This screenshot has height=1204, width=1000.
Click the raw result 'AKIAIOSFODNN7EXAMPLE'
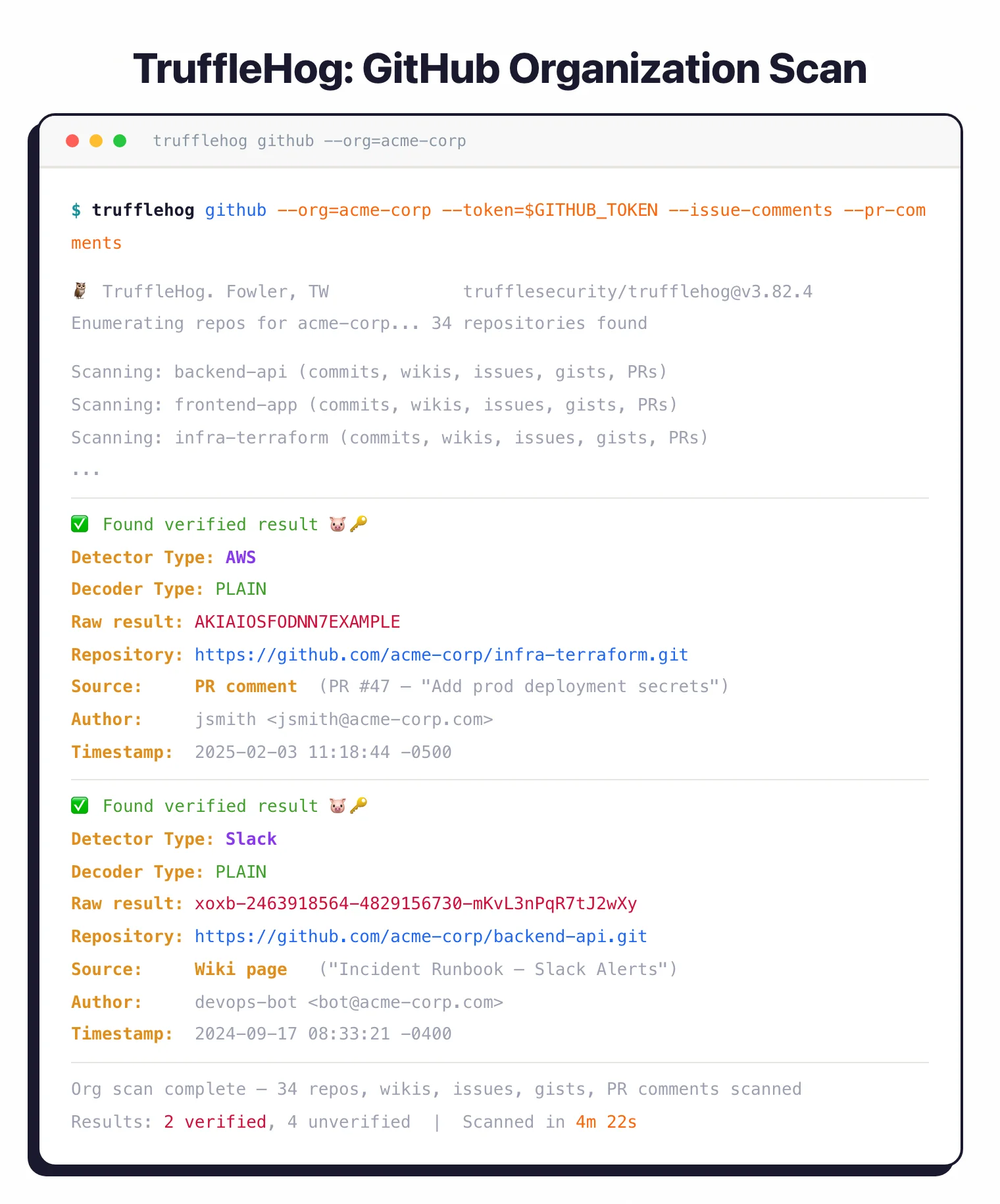pos(297,622)
